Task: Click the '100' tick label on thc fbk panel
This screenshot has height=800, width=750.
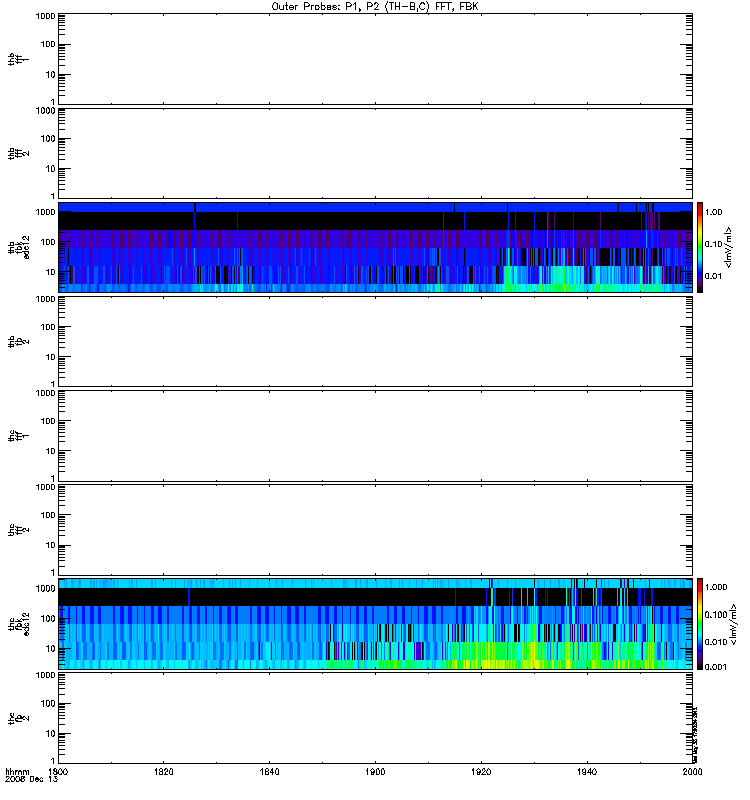Action: click(x=48, y=619)
